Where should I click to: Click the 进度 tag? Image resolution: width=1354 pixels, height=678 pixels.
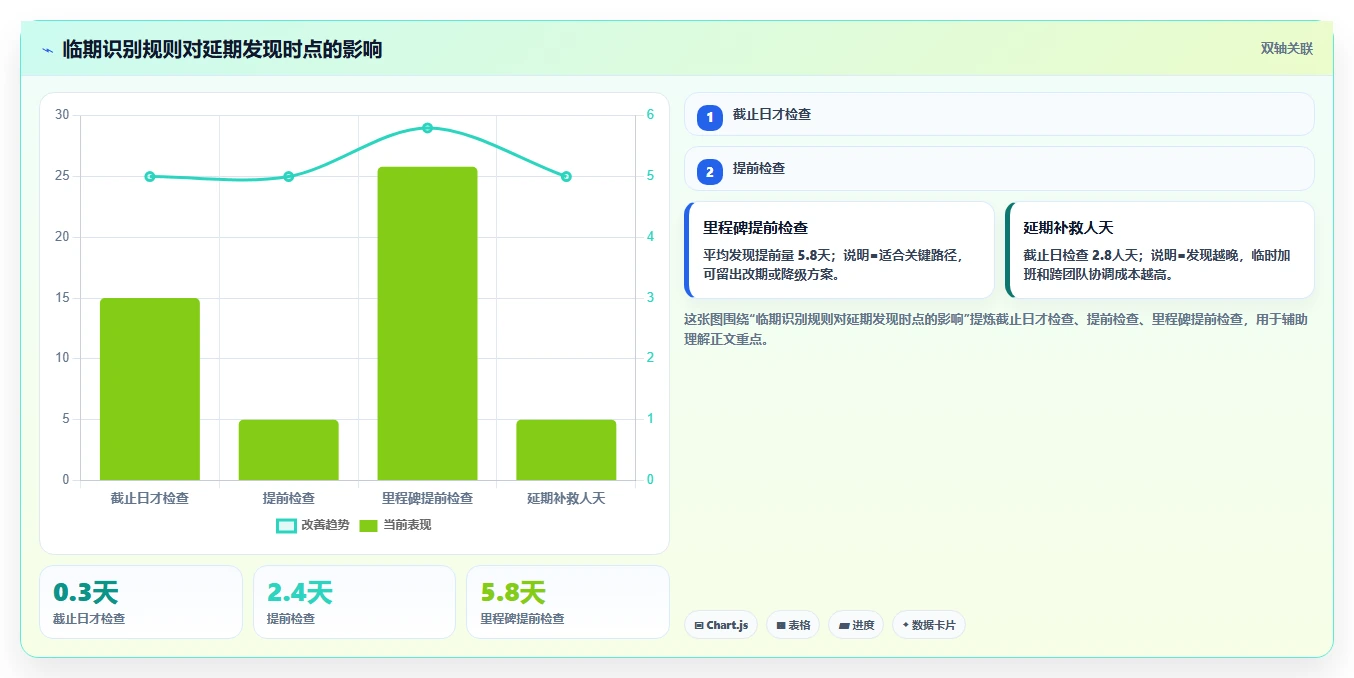[x=856, y=625]
